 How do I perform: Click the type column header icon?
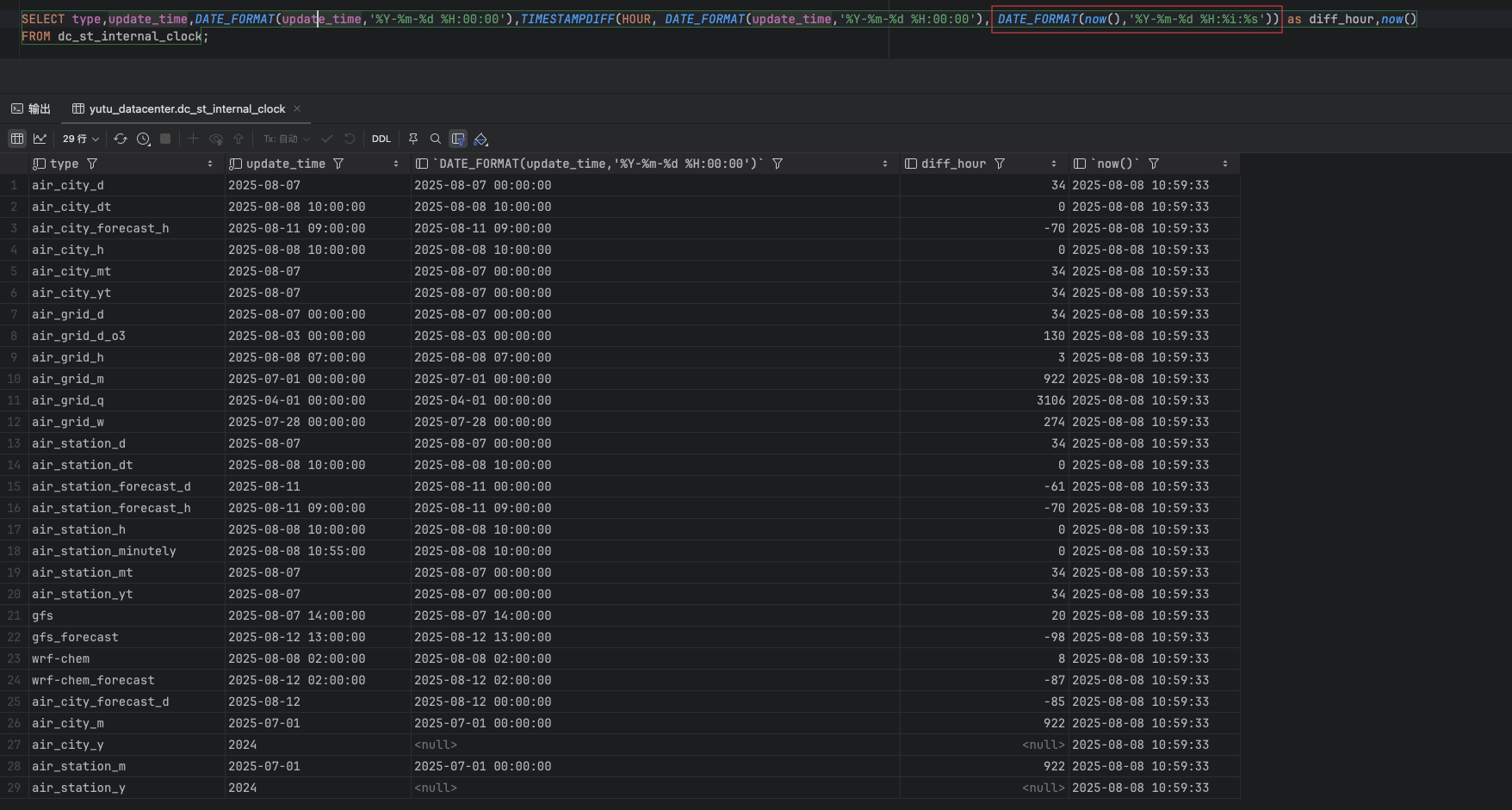[39, 164]
